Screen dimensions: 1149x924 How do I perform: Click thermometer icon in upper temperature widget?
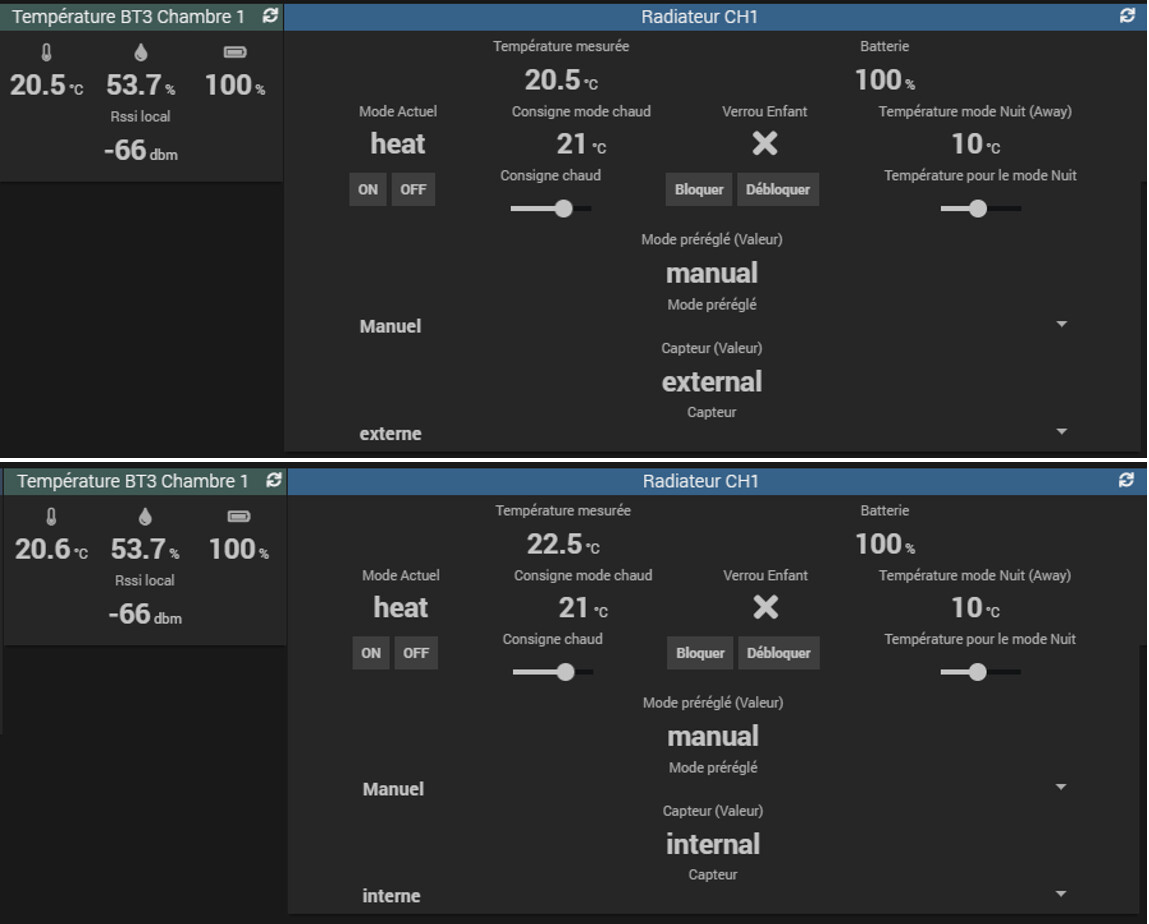pyautogui.click(x=46, y=52)
